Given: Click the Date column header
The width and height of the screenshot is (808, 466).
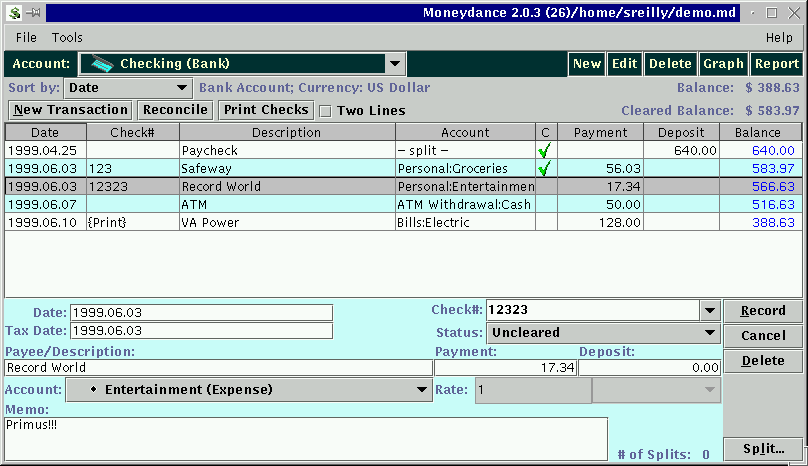Looking at the screenshot, I should point(45,132).
